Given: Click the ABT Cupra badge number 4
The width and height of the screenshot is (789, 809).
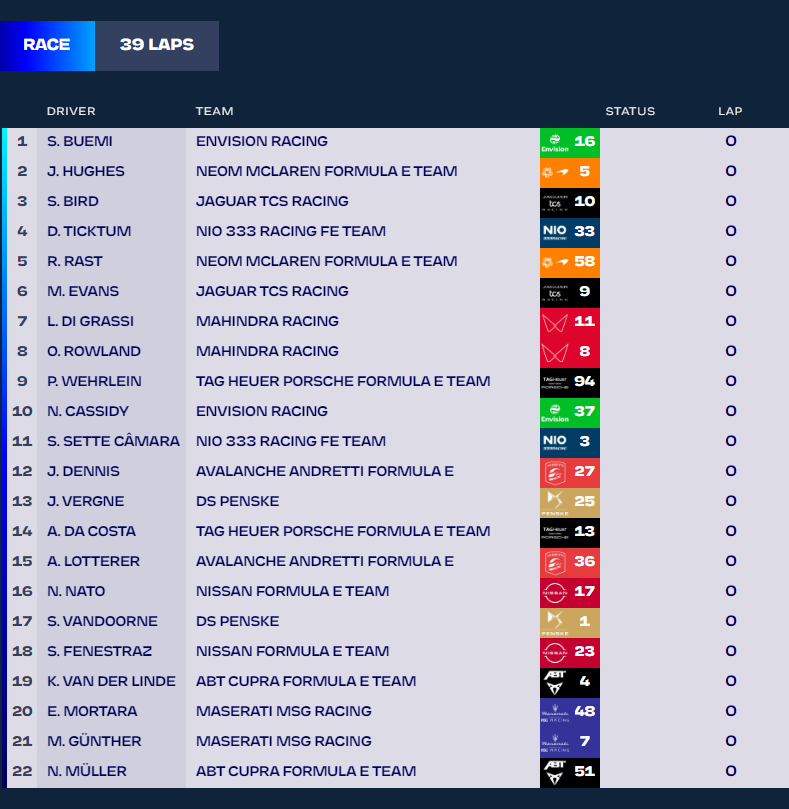Looking at the screenshot, I should 570,683.
